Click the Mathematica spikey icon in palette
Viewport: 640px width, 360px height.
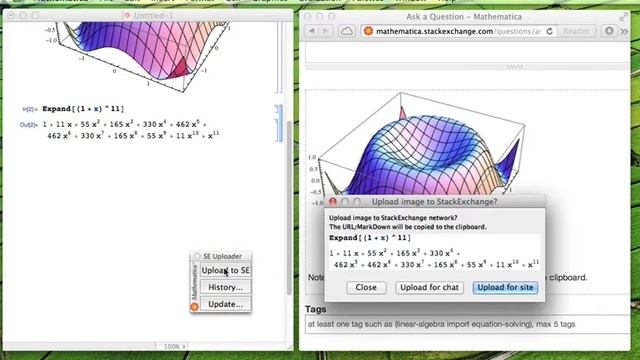(195, 307)
